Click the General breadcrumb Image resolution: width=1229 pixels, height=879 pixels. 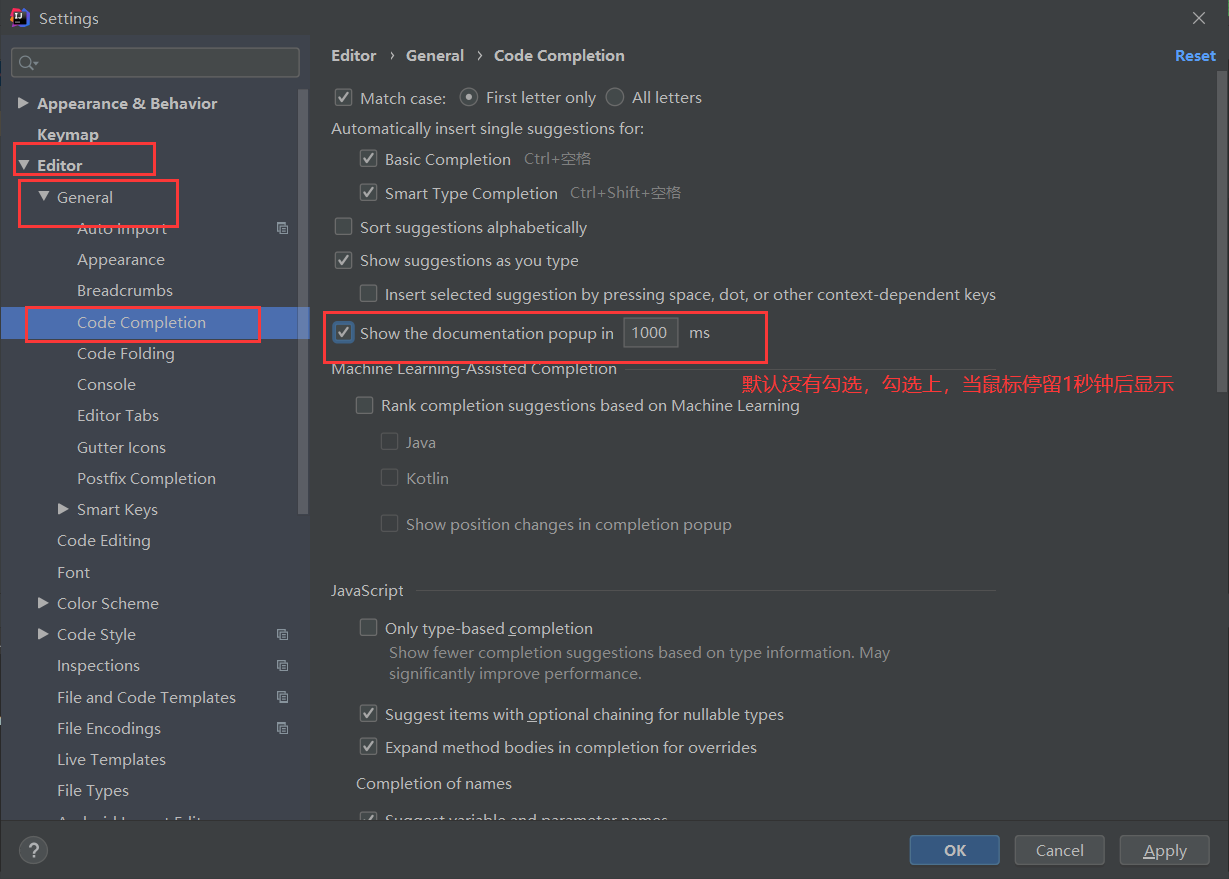tap(435, 55)
